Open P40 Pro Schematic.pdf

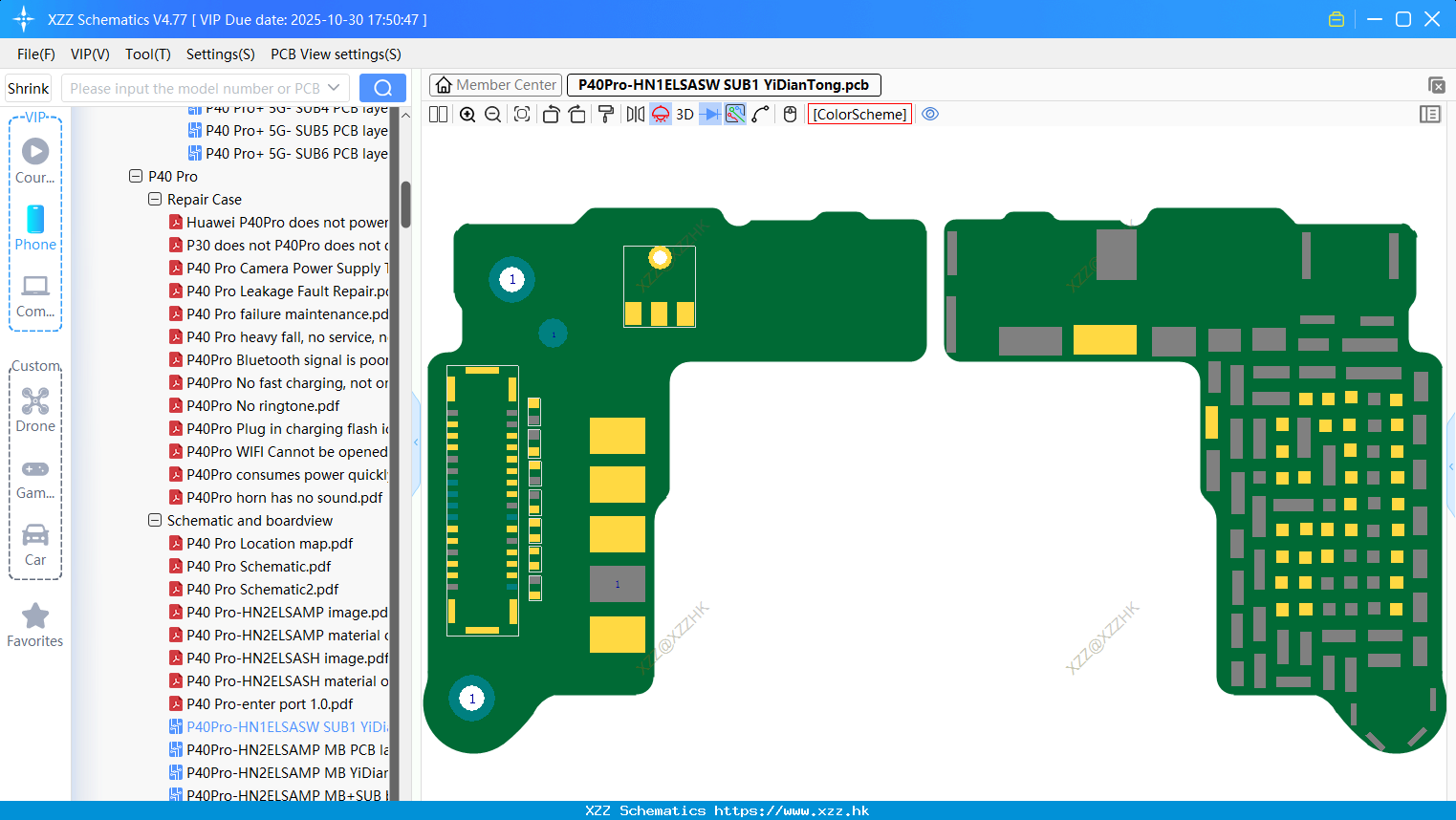click(259, 566)
